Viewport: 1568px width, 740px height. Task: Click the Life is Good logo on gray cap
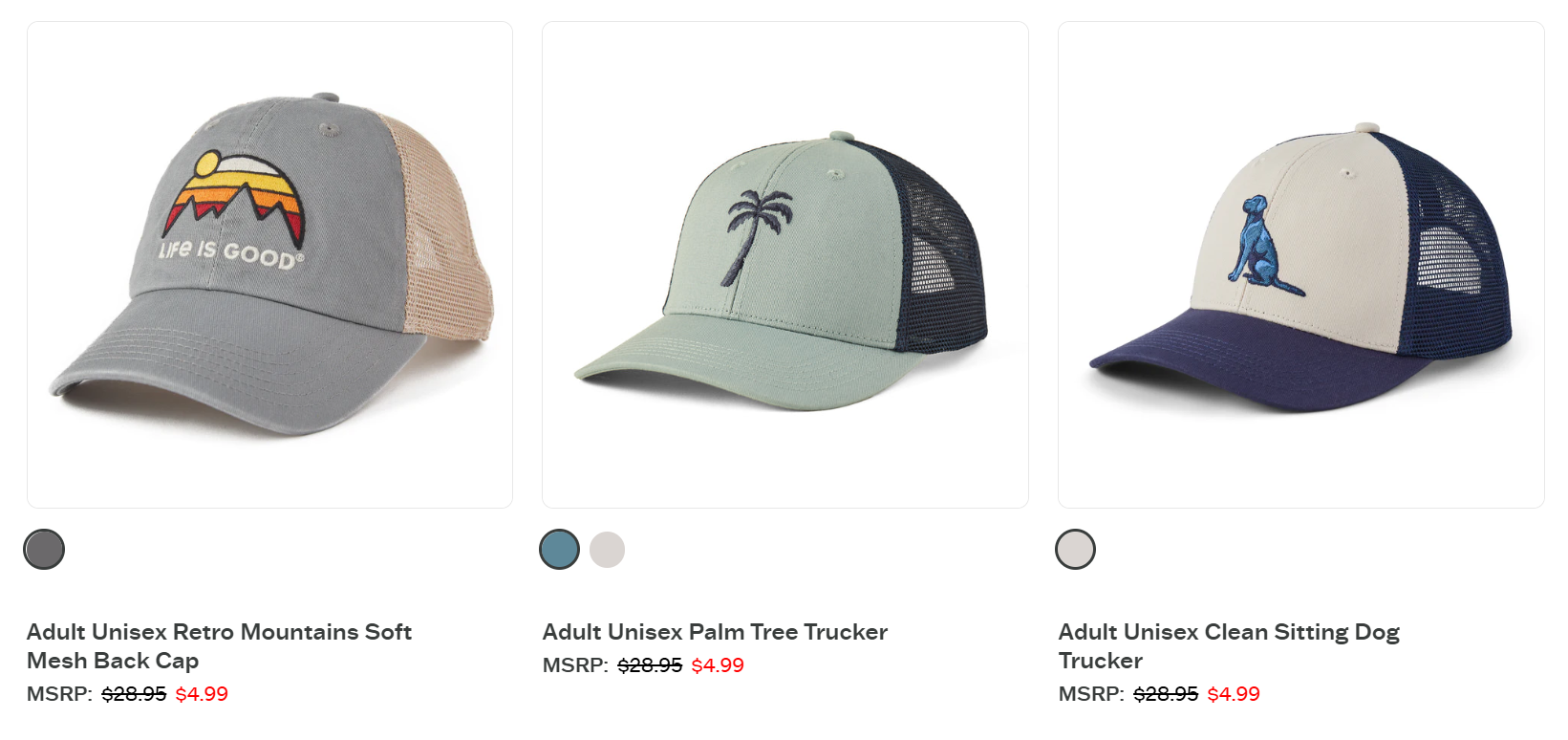(x=232, y=210)
